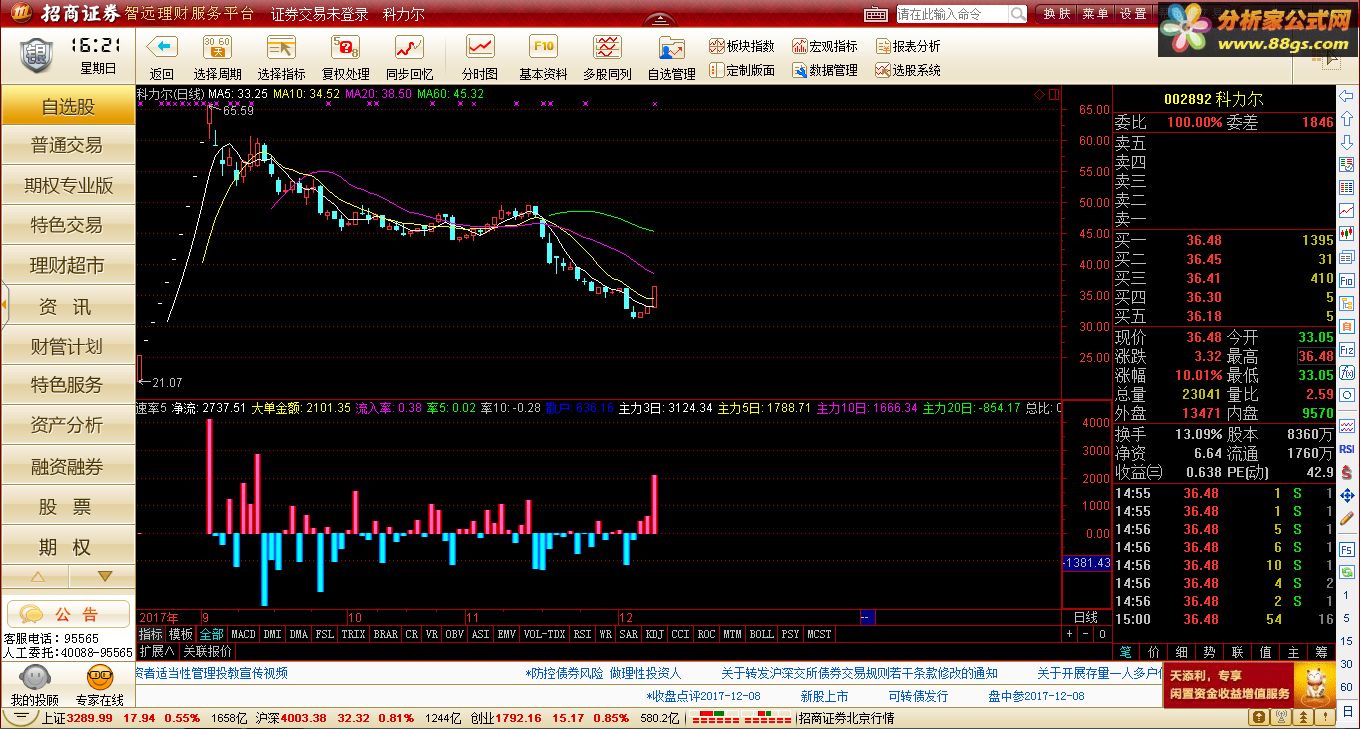Expand the 扩展 panel
1360x729 pixels.
(x=157, y=650)
